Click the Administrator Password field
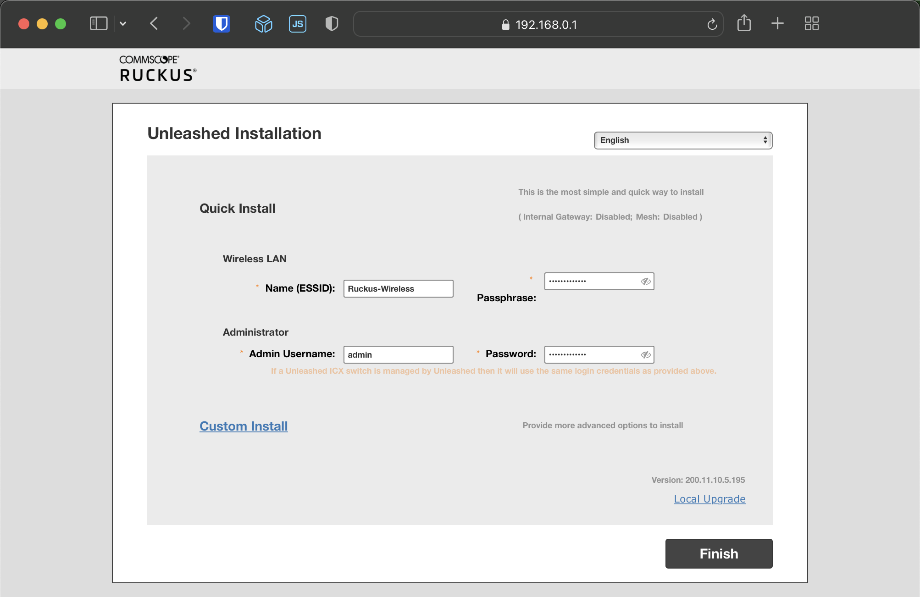 [x=599, y=355]
